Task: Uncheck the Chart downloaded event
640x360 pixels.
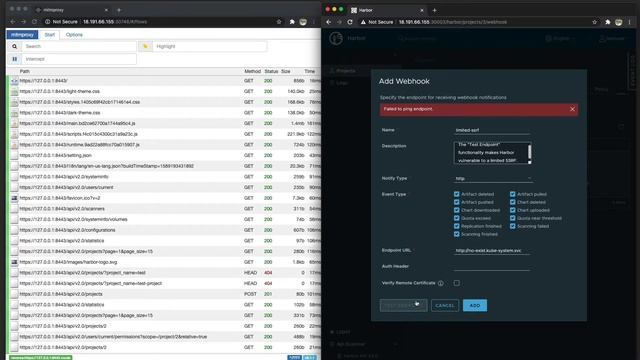Action: 456,210
